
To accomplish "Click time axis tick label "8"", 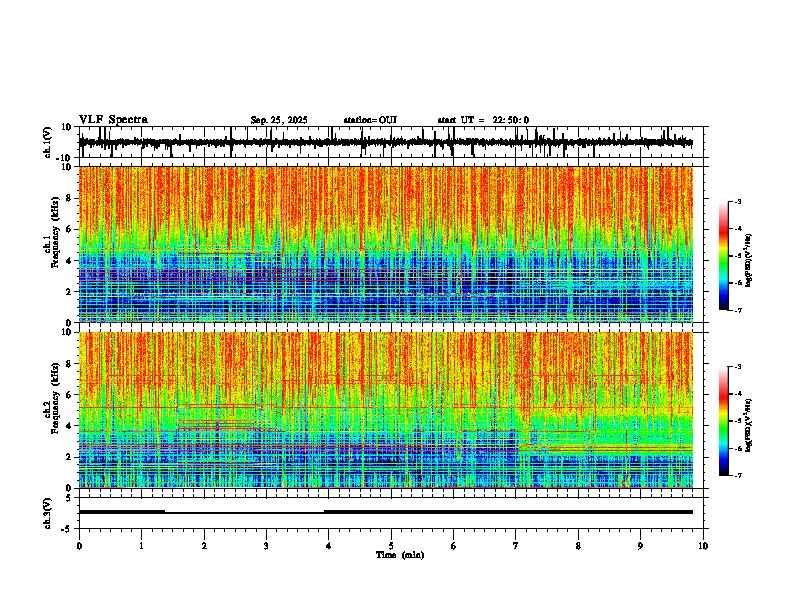I will (x=578, y=546).
